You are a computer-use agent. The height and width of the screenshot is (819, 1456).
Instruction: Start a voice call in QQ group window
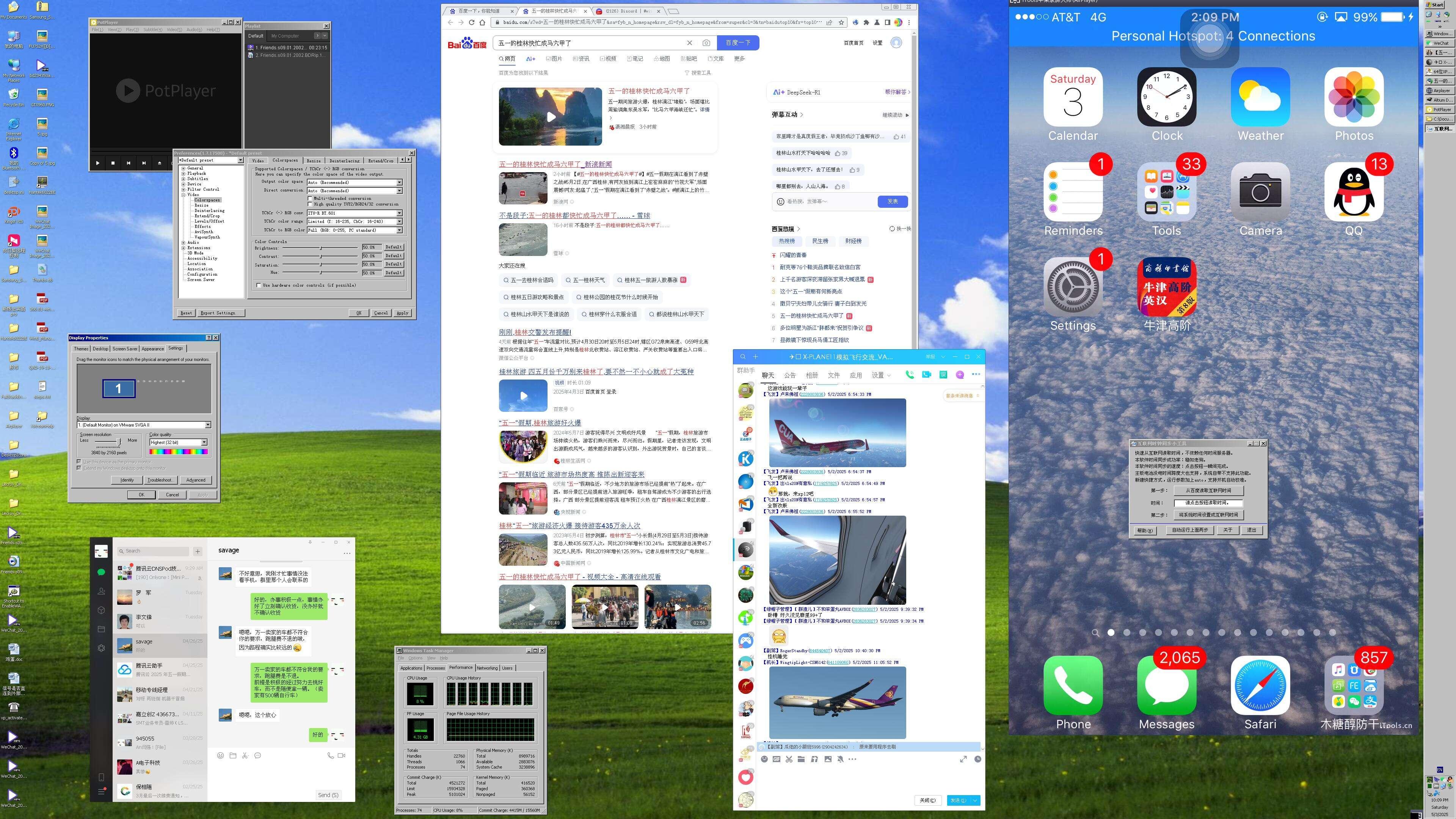pos(910,375)
